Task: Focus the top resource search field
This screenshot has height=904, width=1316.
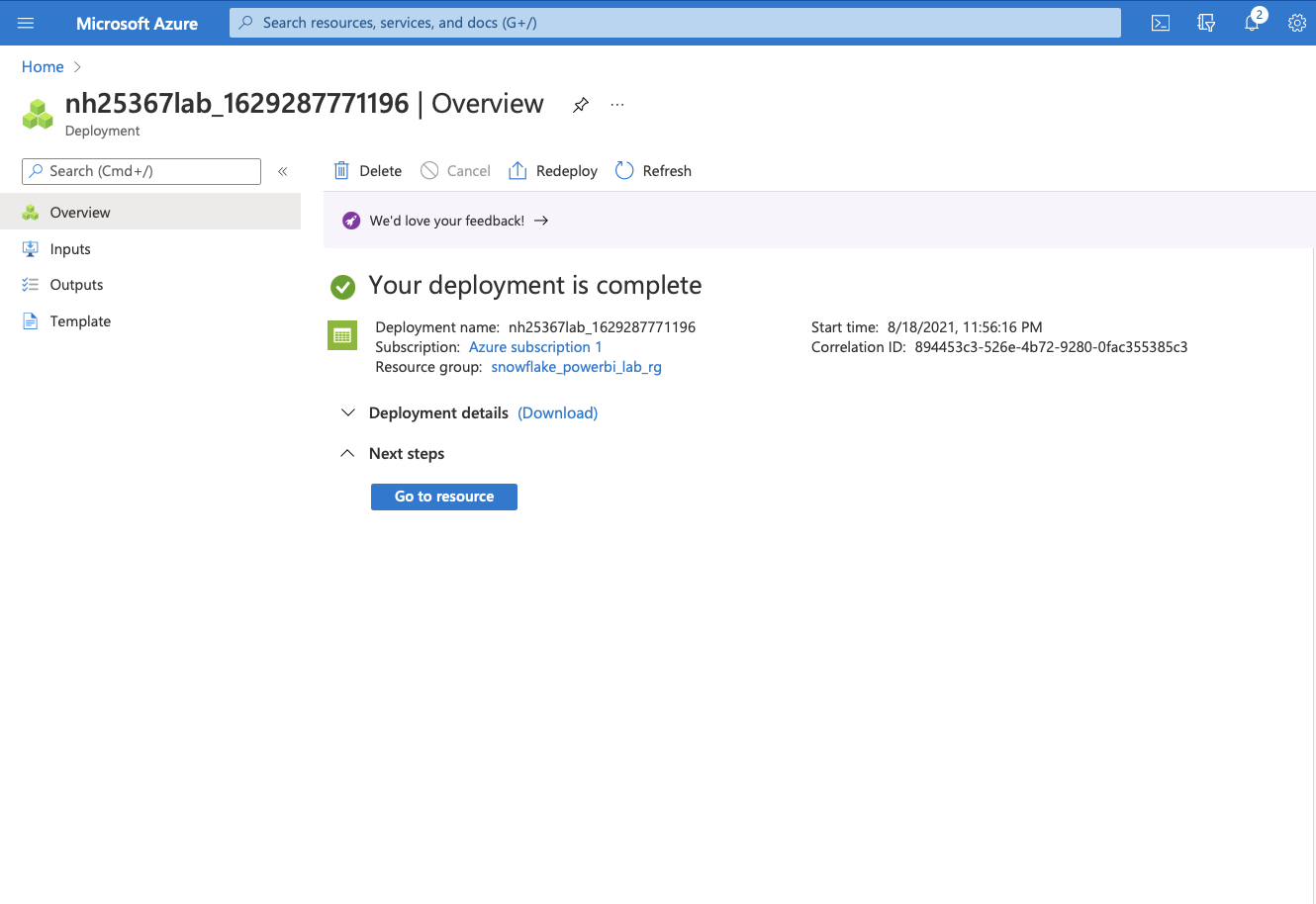Action: pyautogui.click(x=675, y=23)
